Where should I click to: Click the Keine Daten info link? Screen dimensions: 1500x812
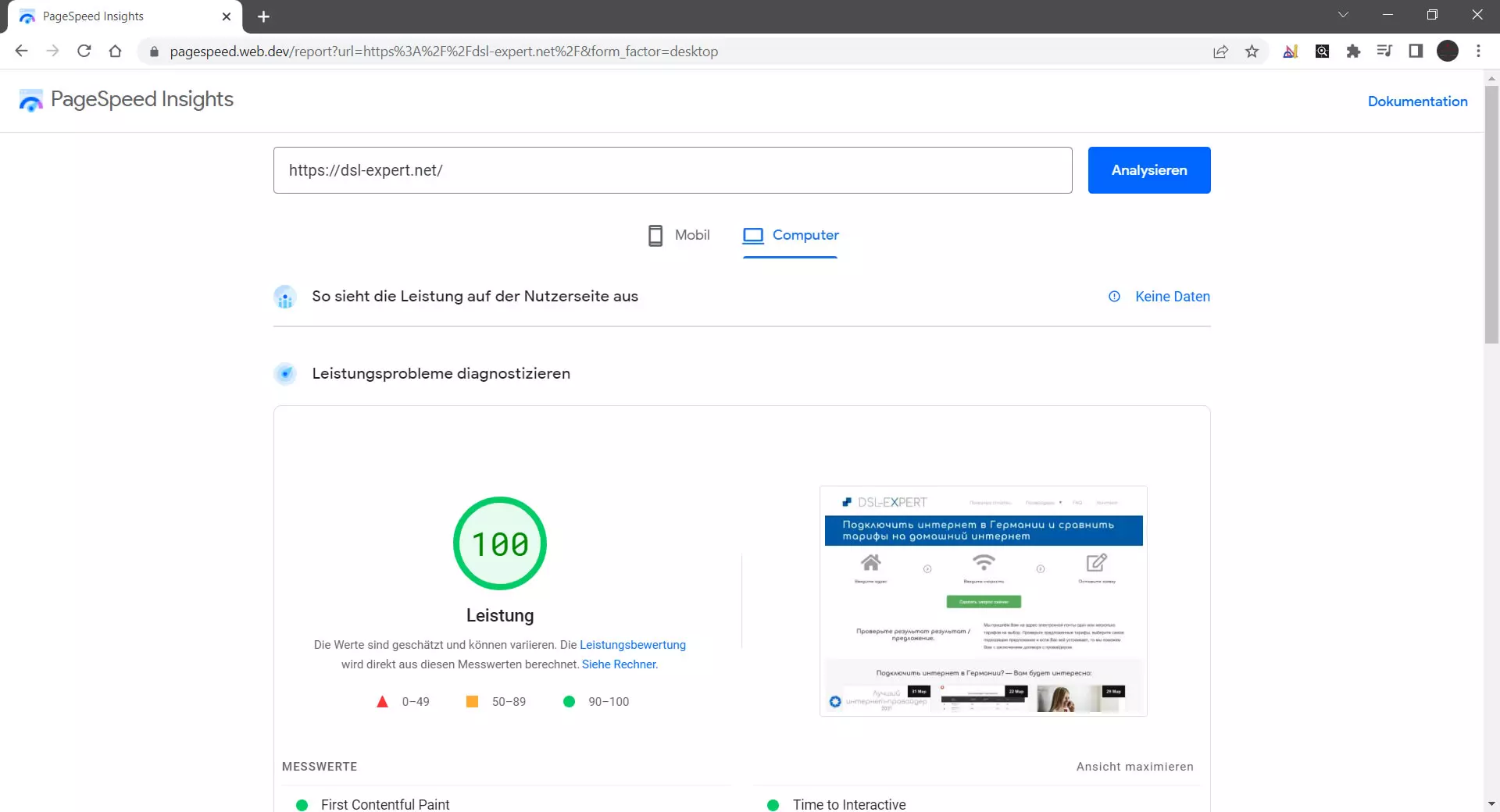coord(1172,297)
